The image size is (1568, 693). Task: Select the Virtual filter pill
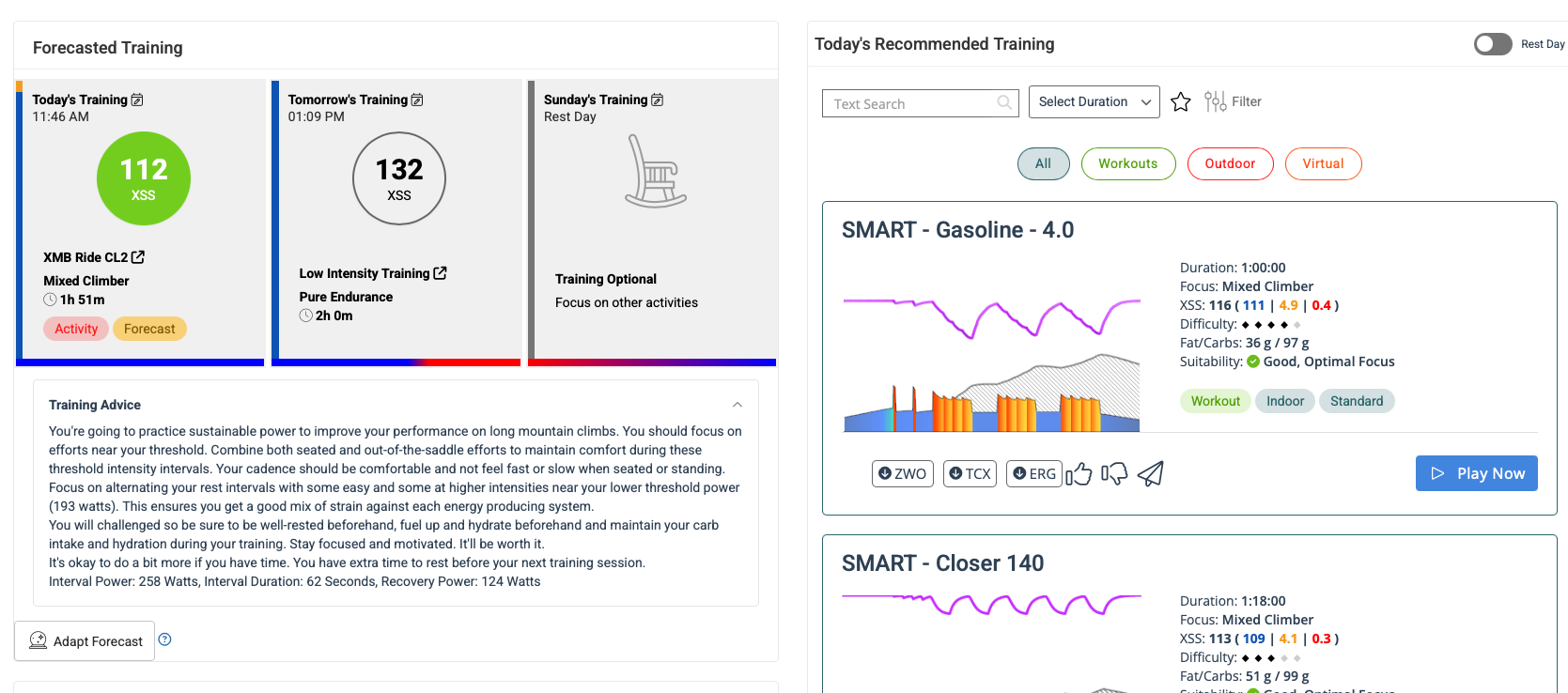(x=1323, y=163)
